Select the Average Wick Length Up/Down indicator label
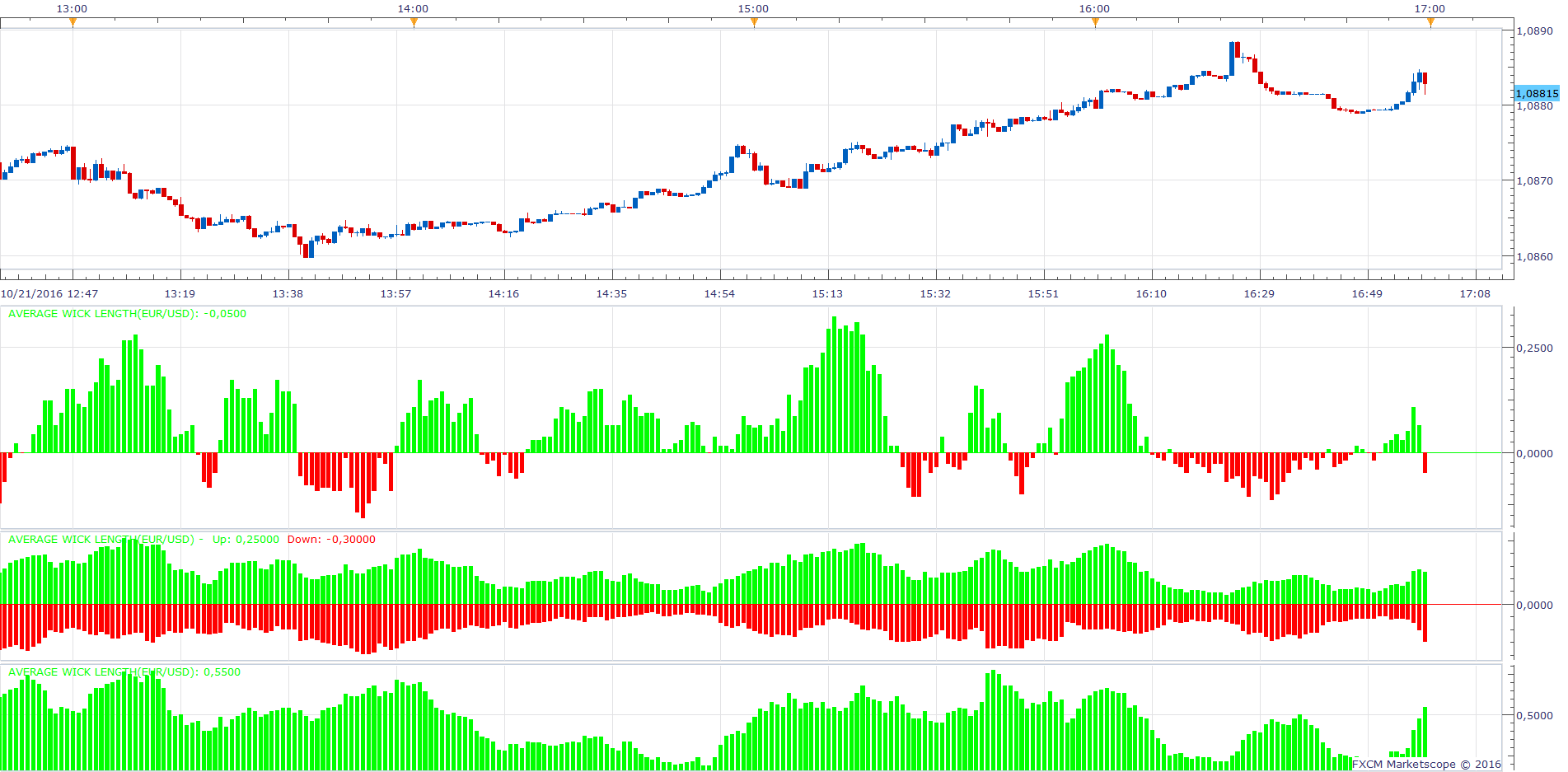This screenshot has height=772, width=1568. (192, 540)
